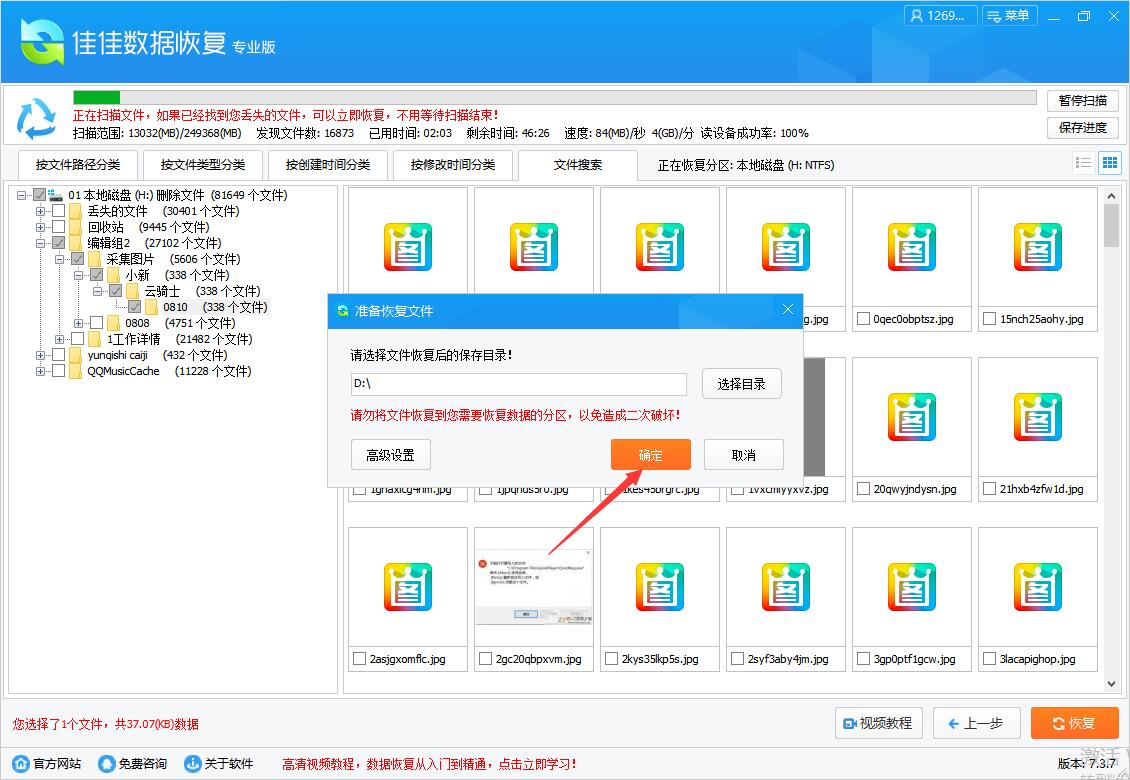1130x780 pixels.
Task: Open 关于软件 about link
Action: pyautogui.click(x=219, y=763)
